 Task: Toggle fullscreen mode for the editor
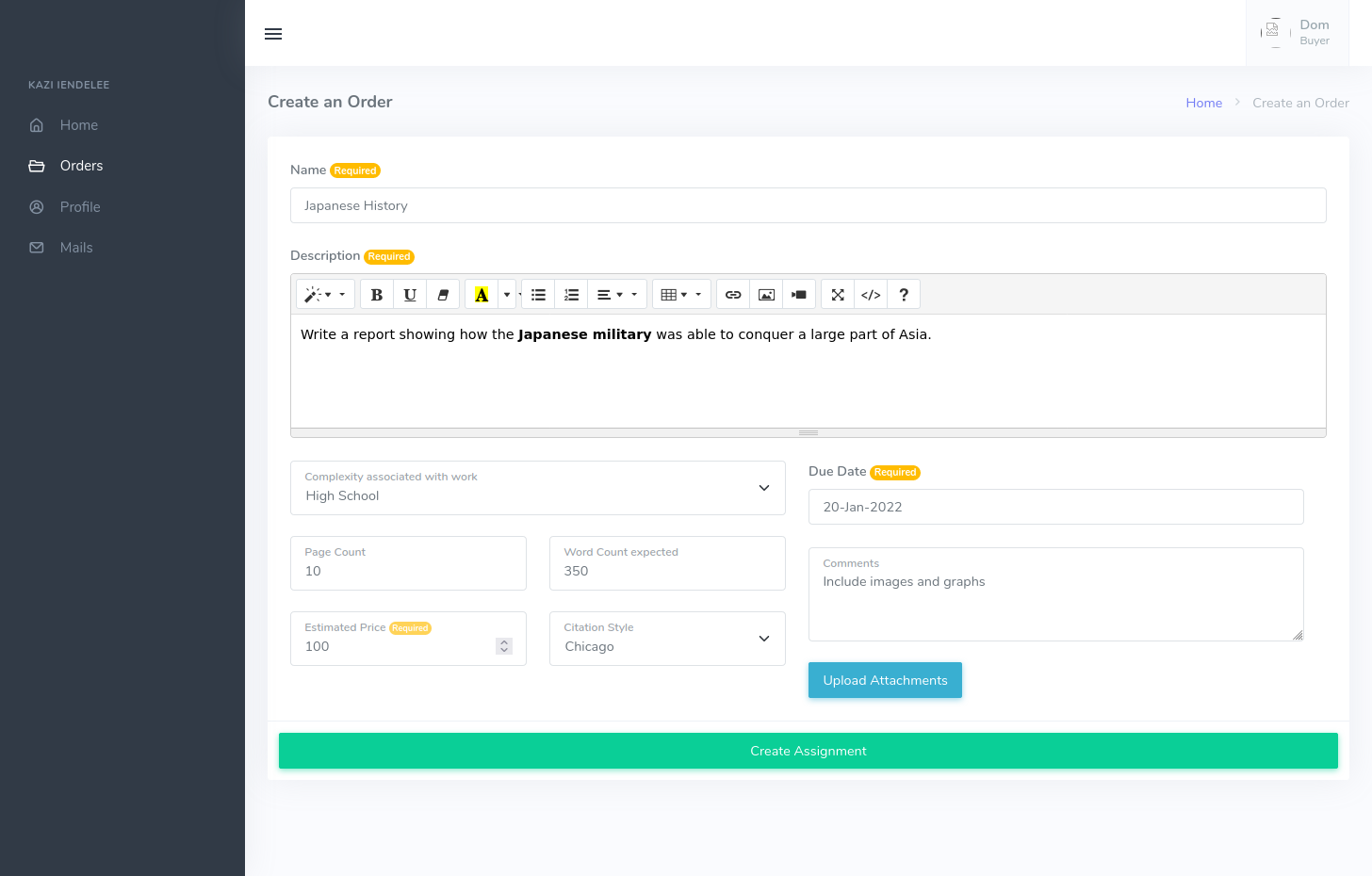click(838, 295)
